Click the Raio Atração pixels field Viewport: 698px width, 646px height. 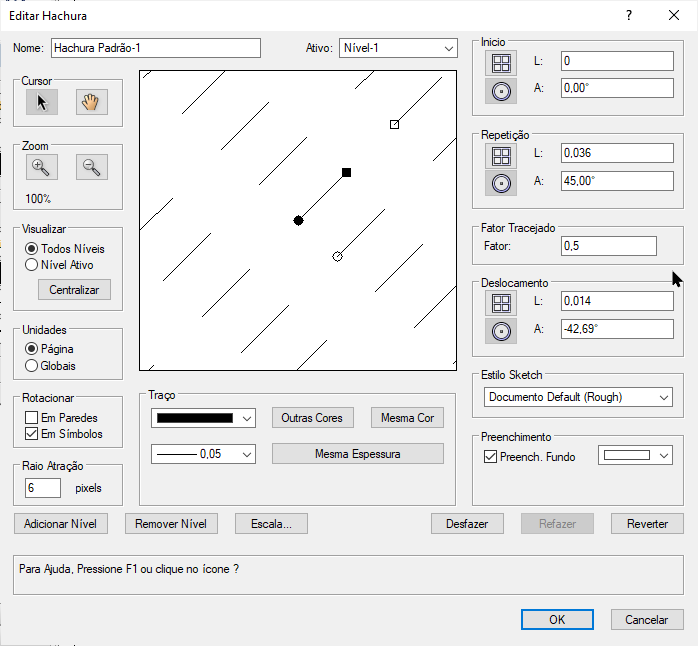(43, 488)
